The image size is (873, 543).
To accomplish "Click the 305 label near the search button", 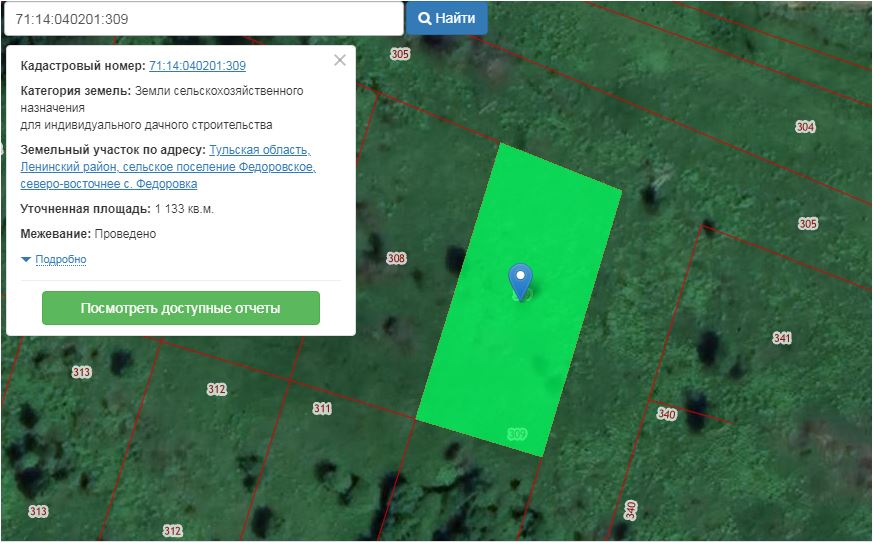I will click(x=400, y=54).
